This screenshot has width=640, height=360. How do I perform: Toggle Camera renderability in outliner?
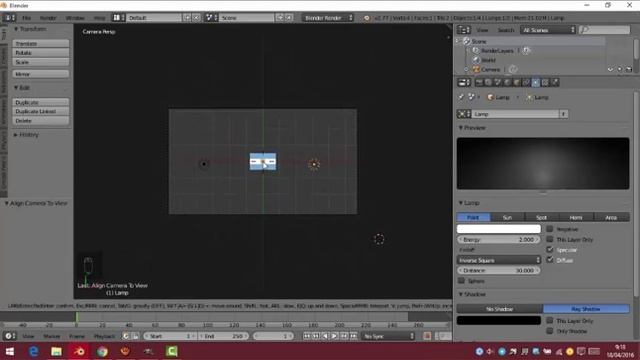coord(629,69)
